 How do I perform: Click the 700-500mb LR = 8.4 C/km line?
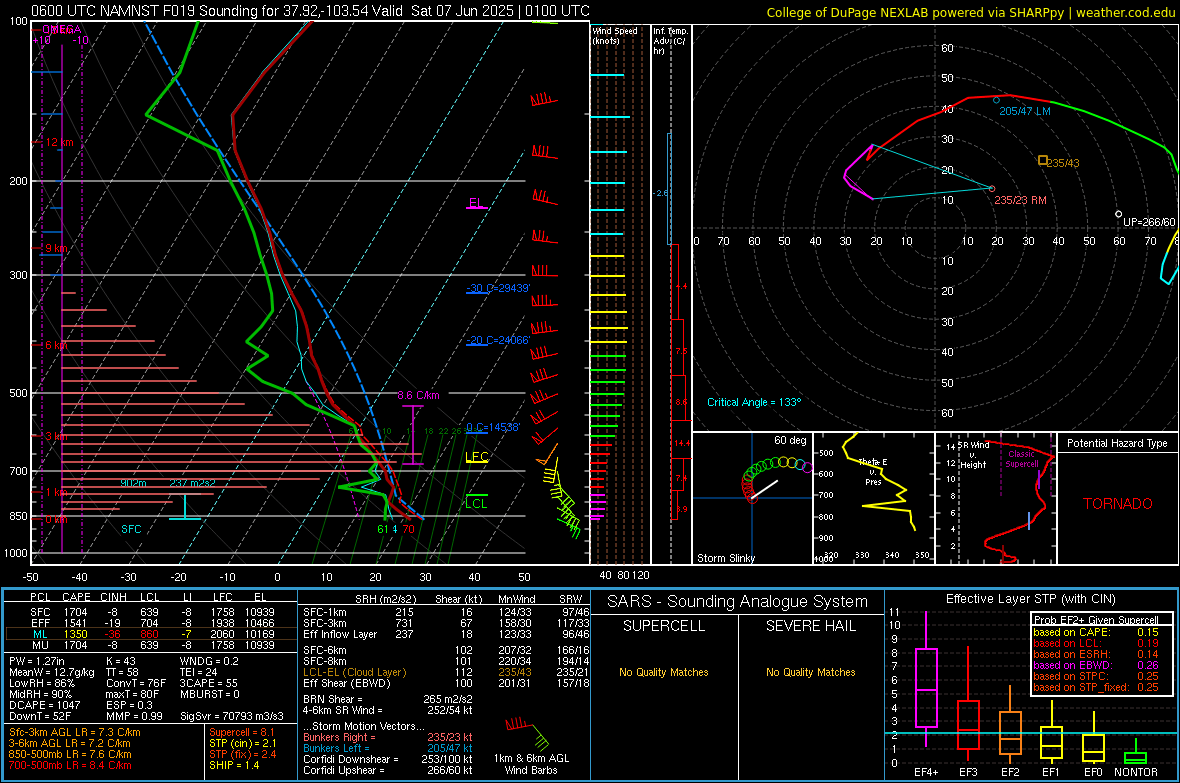point(70,765)
